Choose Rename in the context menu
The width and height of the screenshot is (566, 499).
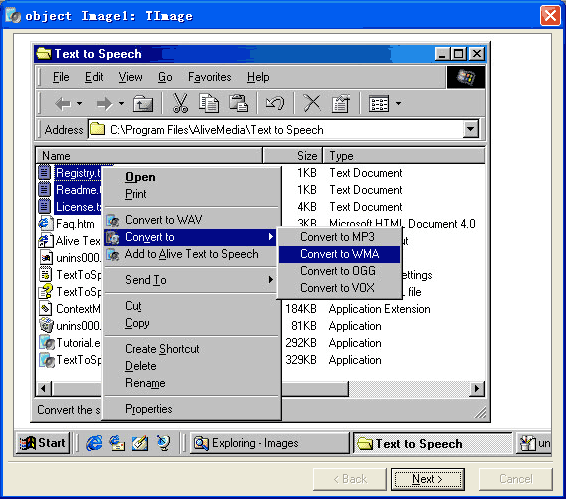pyautogui.click(x=192, y=383)
